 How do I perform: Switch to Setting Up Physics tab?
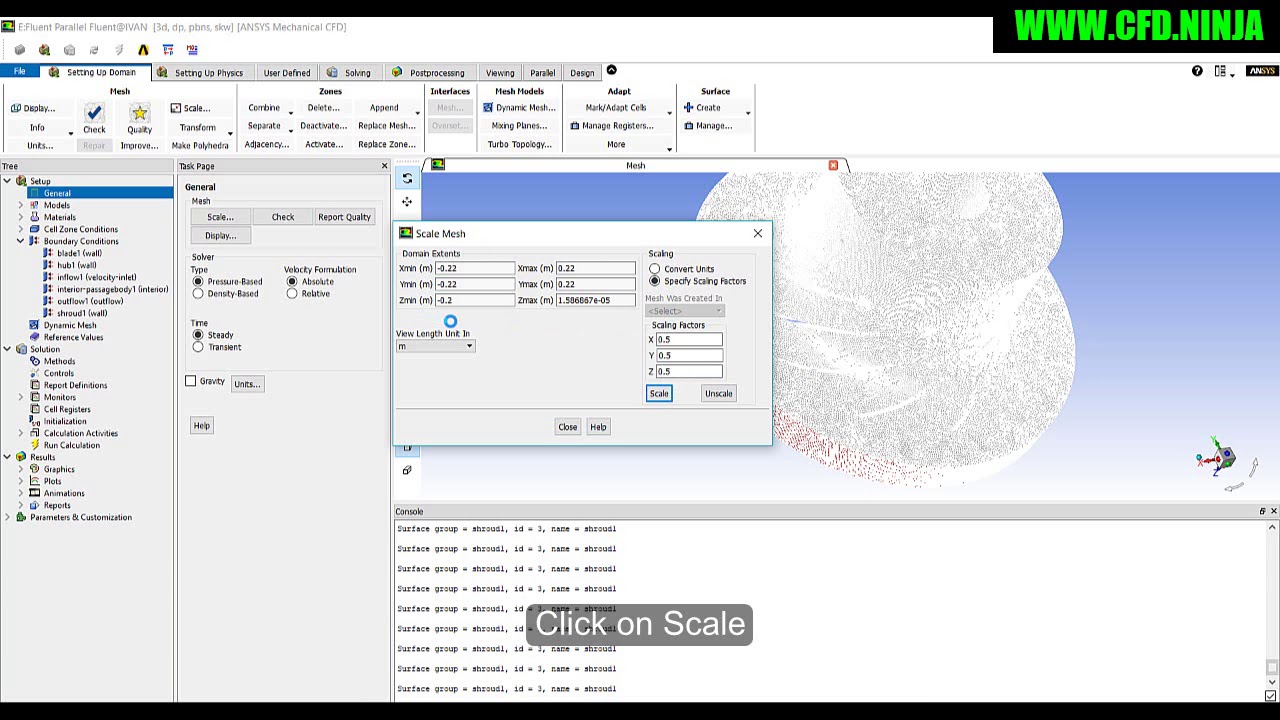pos(200,72)
